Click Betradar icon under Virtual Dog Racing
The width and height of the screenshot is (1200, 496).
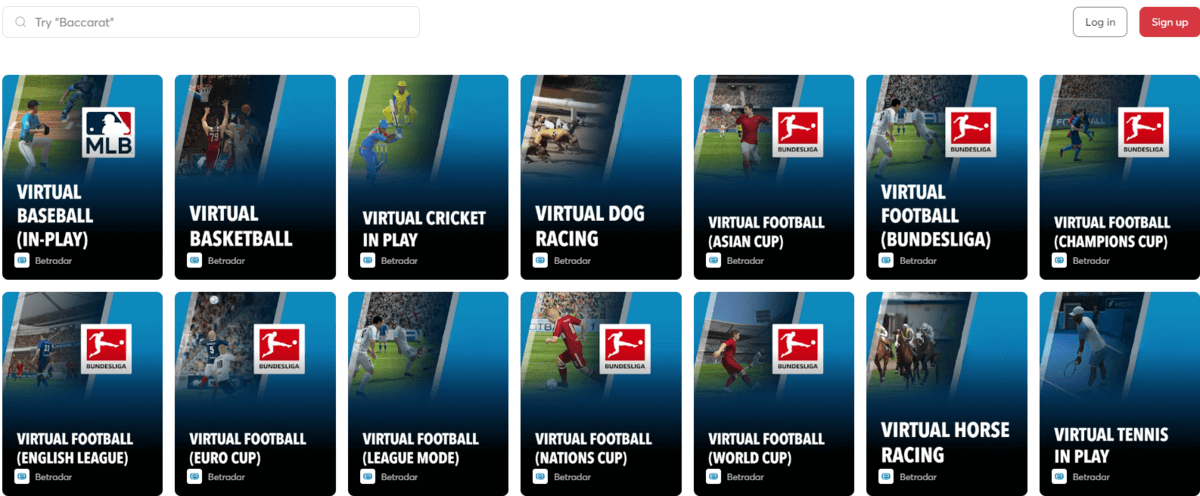coord(541,260)
